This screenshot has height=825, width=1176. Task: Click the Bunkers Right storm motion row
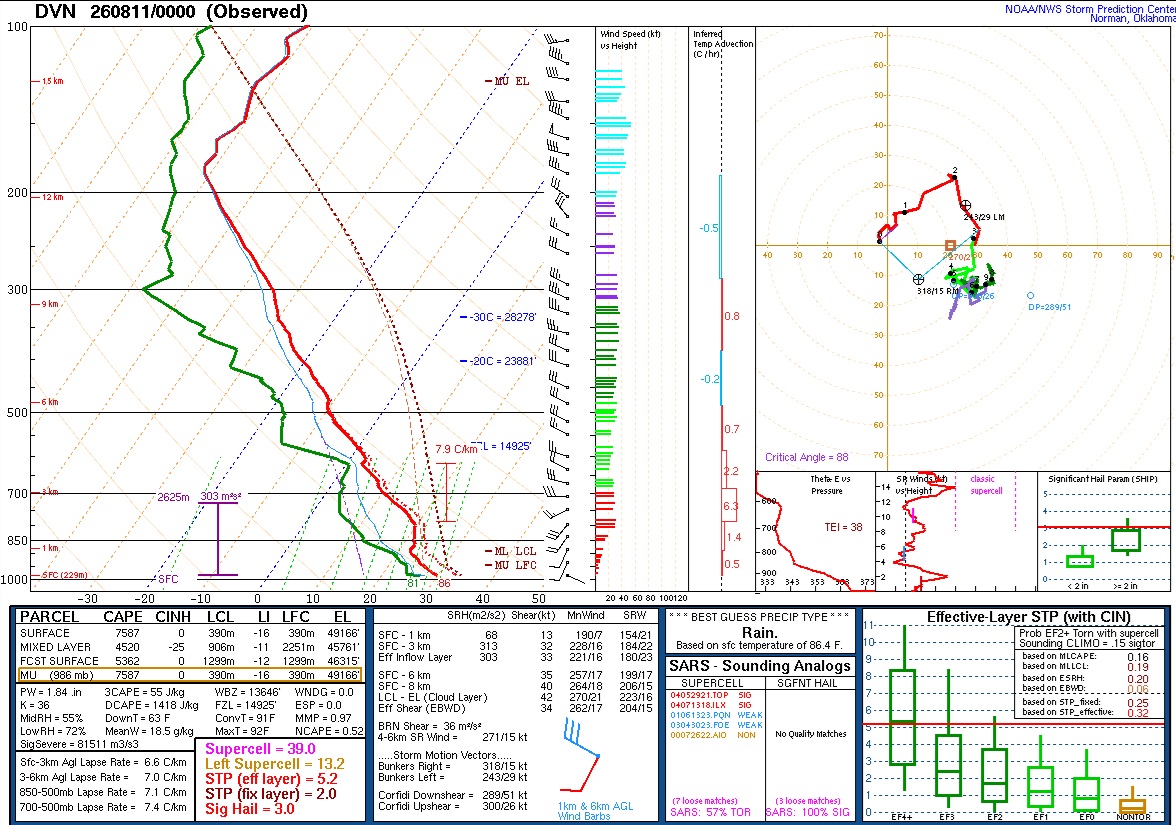452,766
